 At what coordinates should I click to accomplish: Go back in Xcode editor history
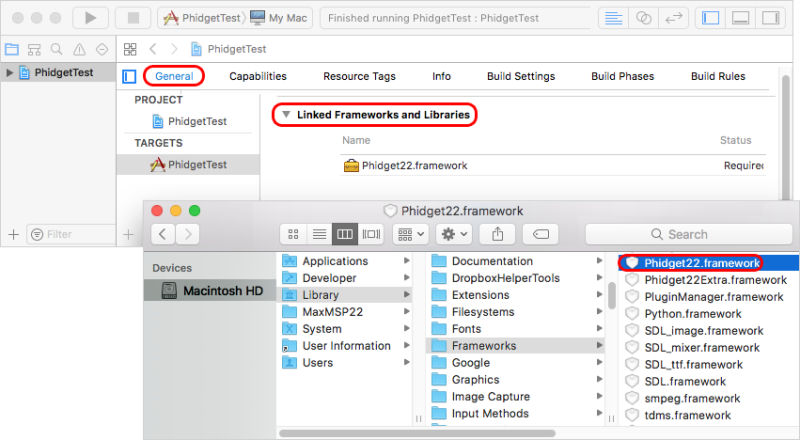click(x=153, y=49)
